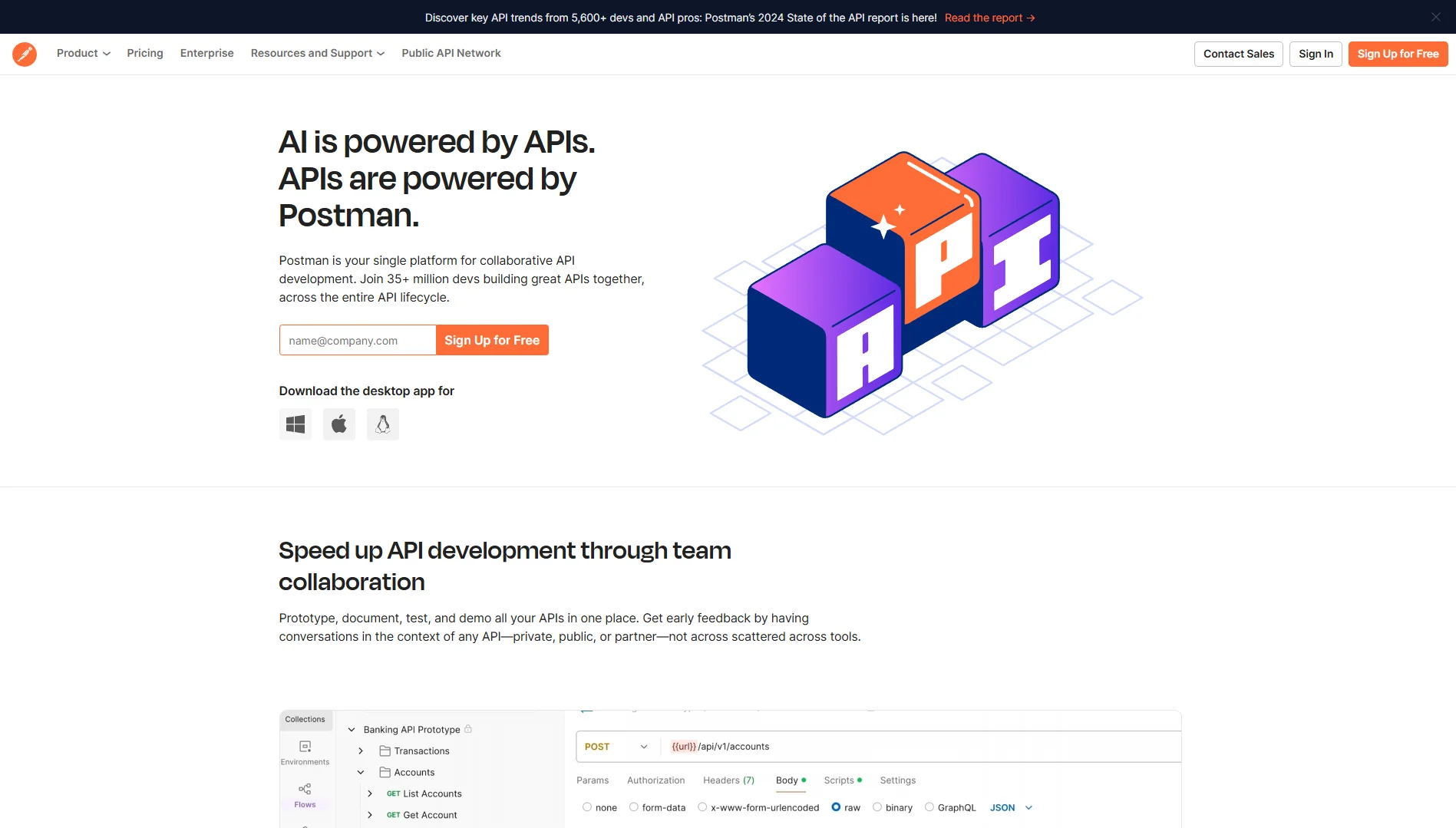The width and height of the screenshot is (1456, 828).
Task: Open the Scripts tab
Action: 843,780
